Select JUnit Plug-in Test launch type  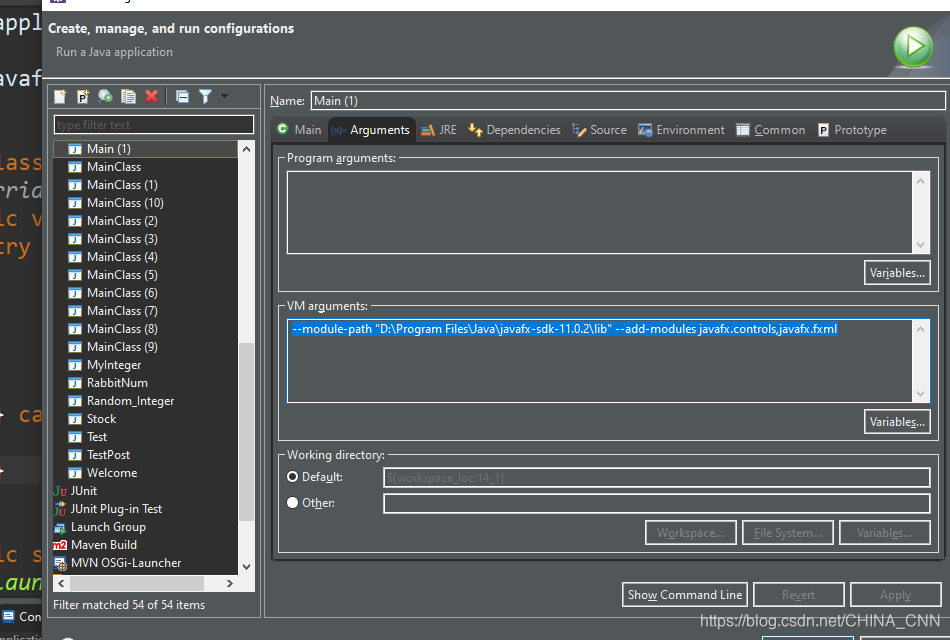coord(116,509)
